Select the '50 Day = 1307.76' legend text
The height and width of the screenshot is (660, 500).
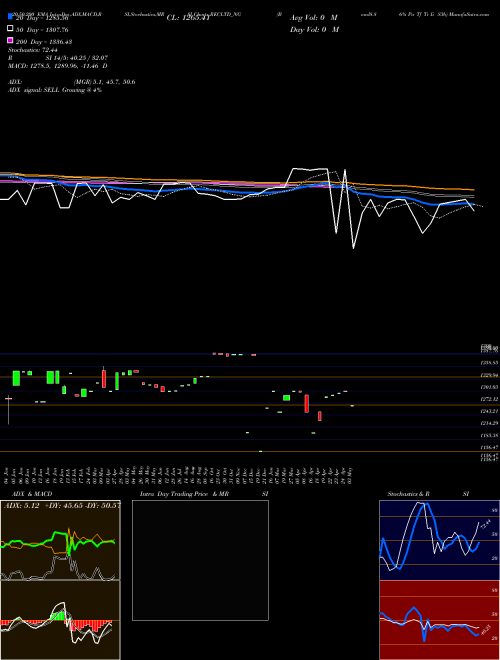click(42, 30)
